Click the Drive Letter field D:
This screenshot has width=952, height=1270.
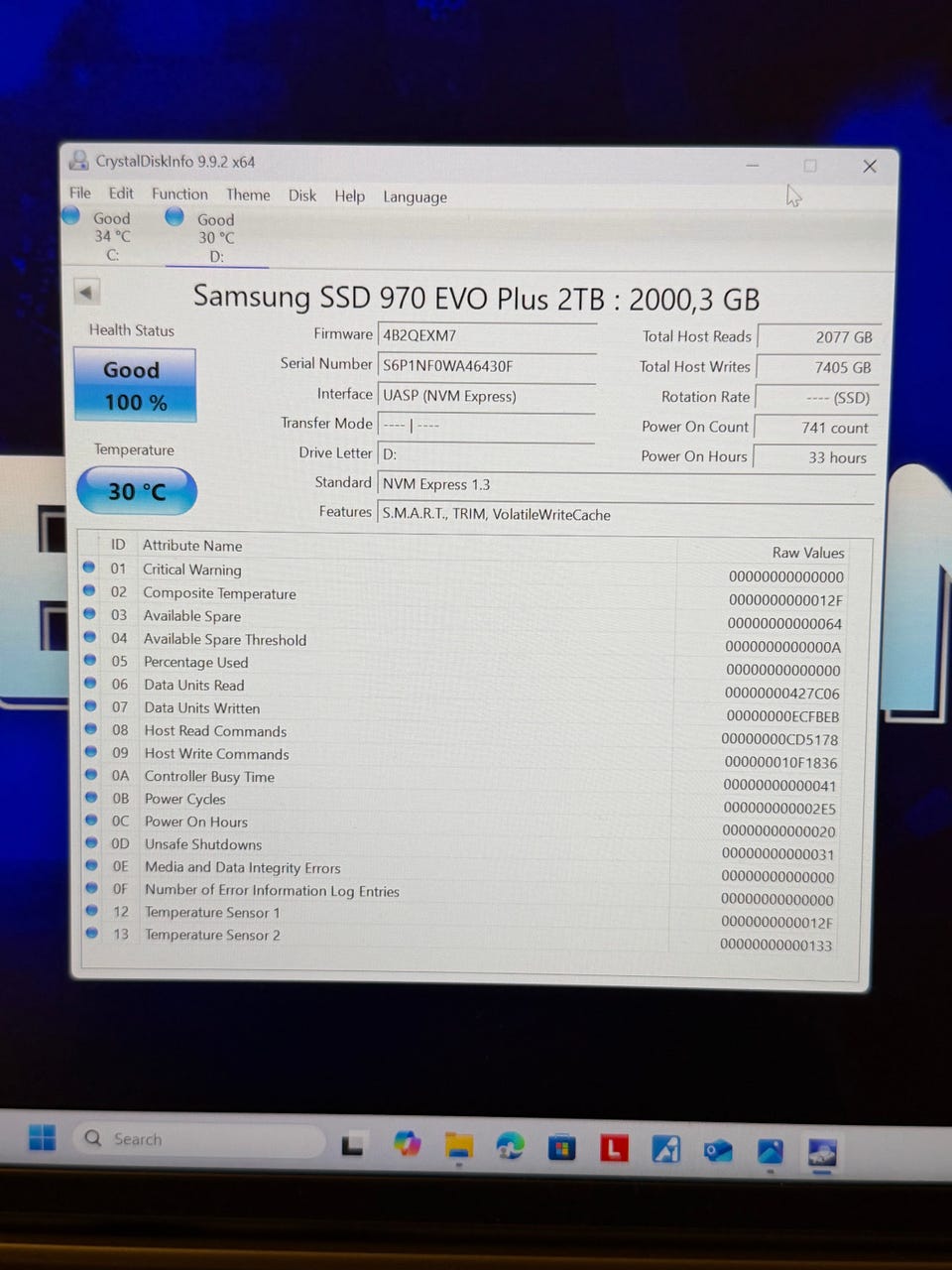click(487, 454)
